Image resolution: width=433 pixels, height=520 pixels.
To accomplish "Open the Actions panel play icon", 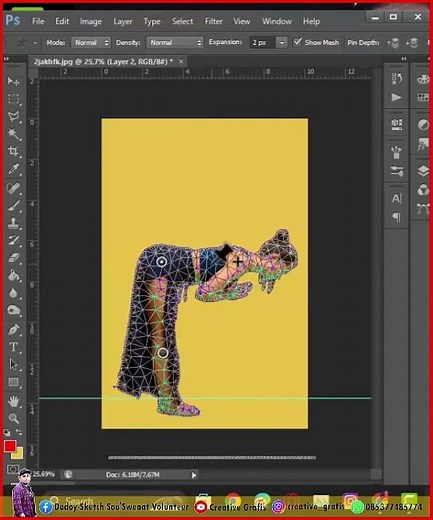I will (x=396, y=97).
